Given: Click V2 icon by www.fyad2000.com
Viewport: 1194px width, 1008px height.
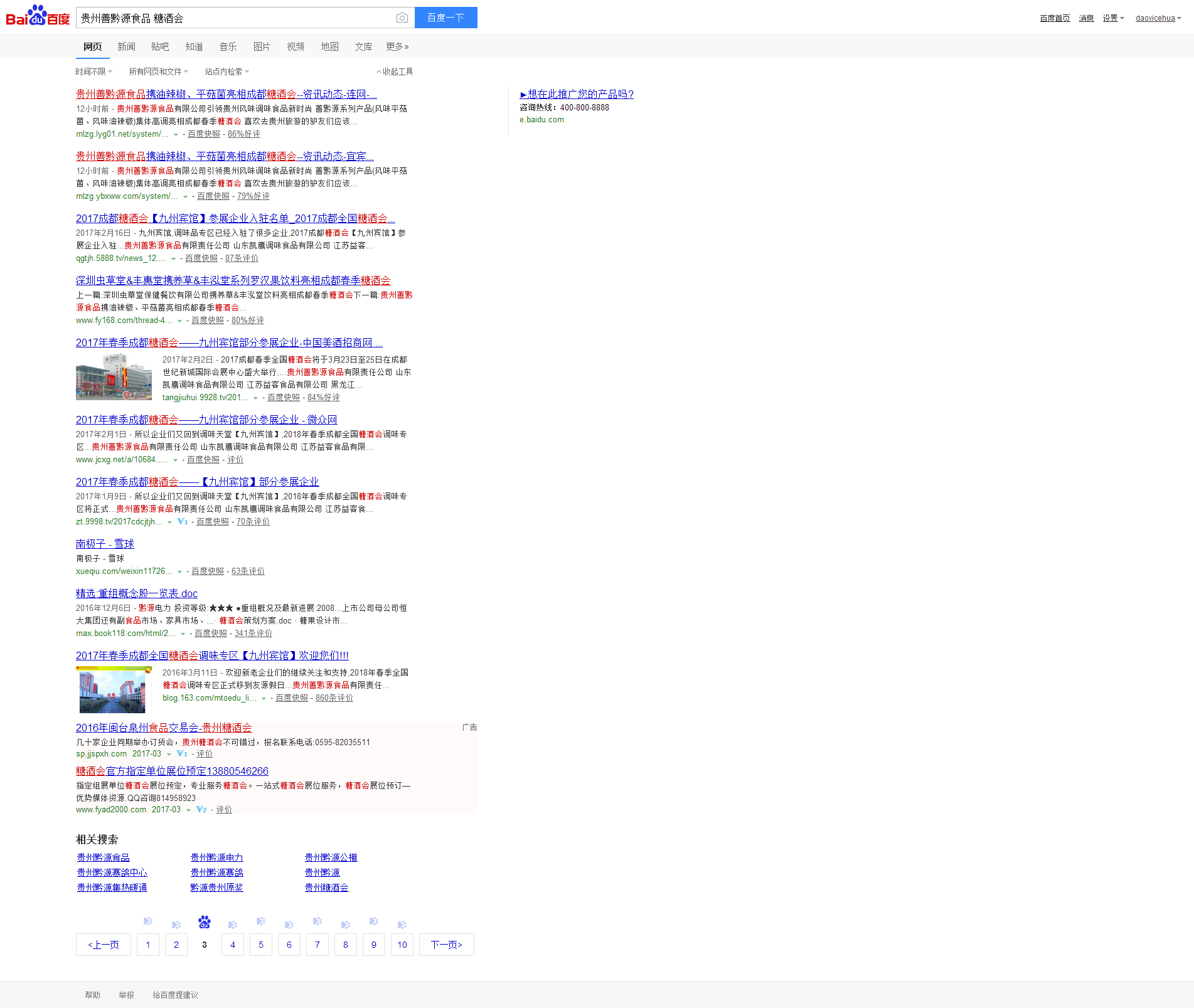Looking at the screenshot, I should coord(201,810).
